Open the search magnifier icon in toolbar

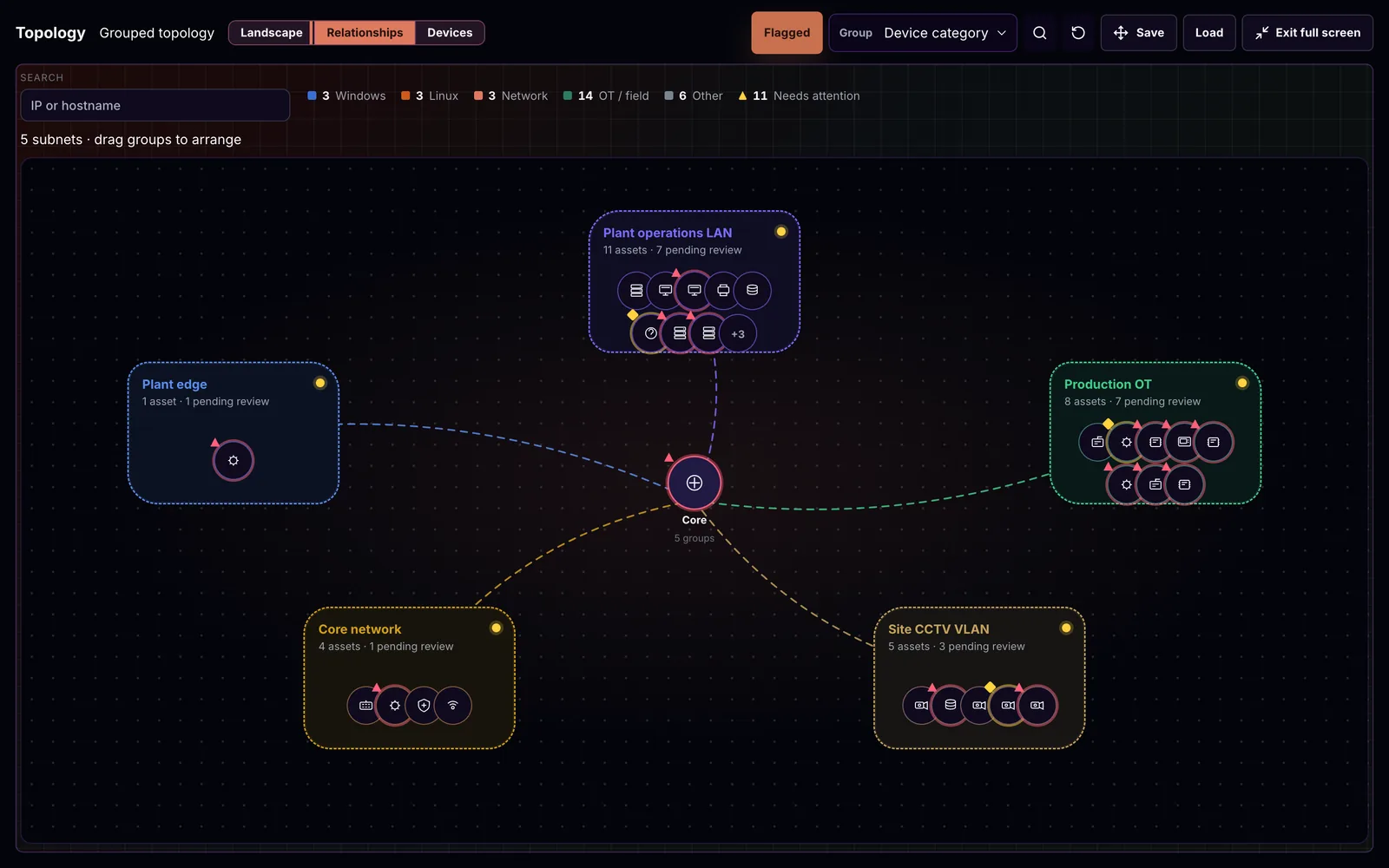1039,33
